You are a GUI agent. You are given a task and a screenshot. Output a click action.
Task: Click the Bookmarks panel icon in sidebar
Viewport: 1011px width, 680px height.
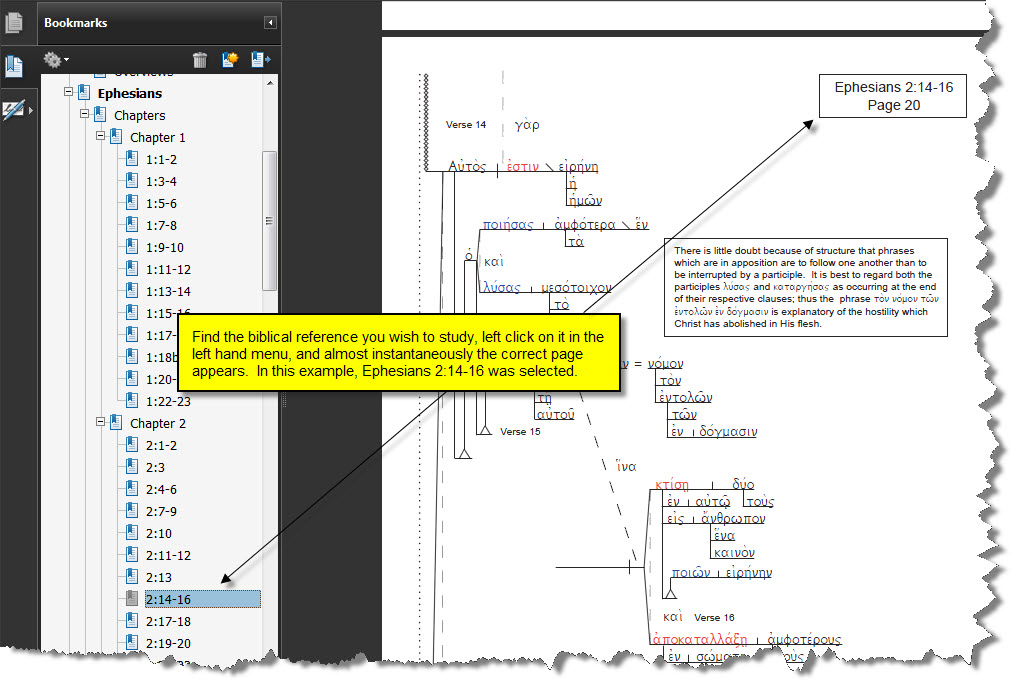click(x=14, y=67)
